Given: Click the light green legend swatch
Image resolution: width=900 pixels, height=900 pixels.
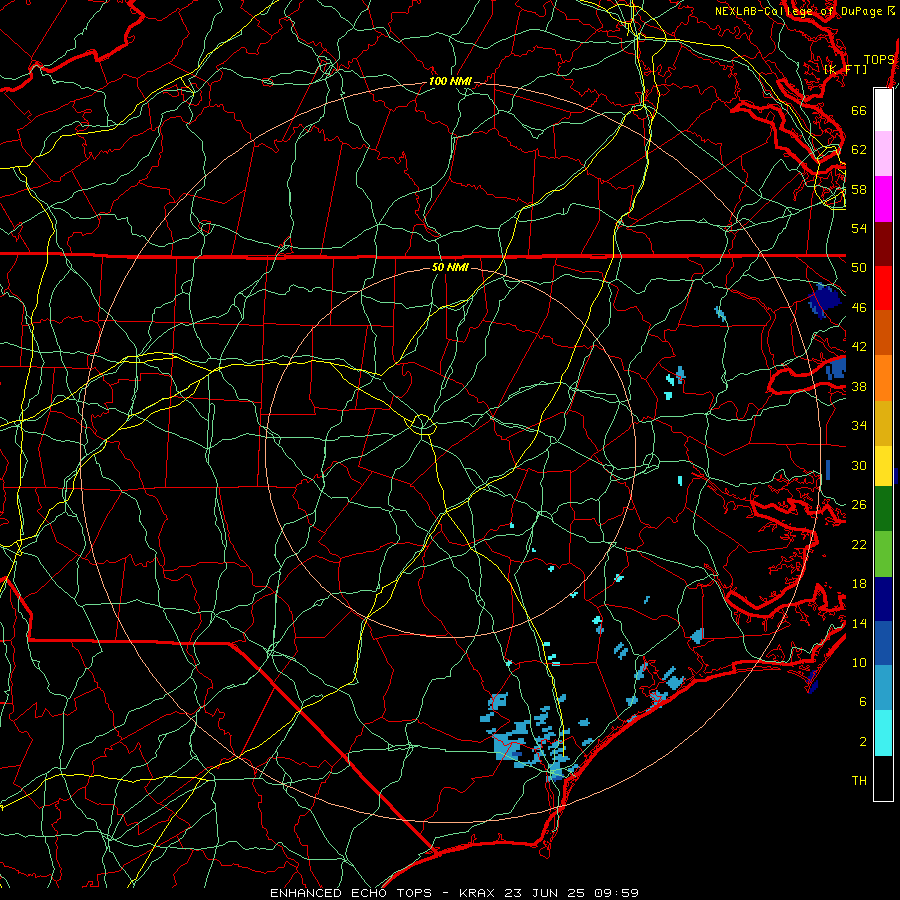Looking at the screenshot, I should [x=883, y=554].
